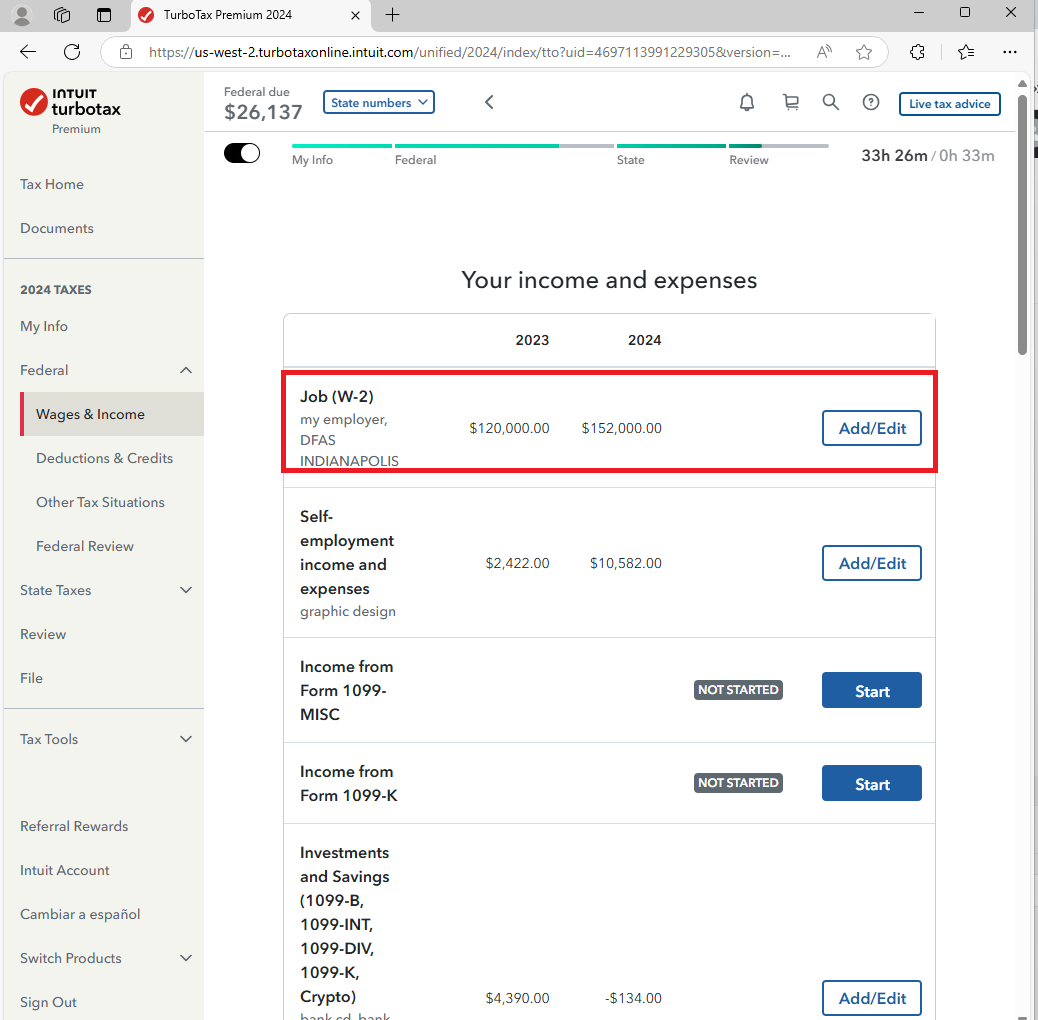Image resolution: width=1038 pixels, height=1020 pixels.
Task: Open browser profile avatar icon
Action: coord(22,15)
